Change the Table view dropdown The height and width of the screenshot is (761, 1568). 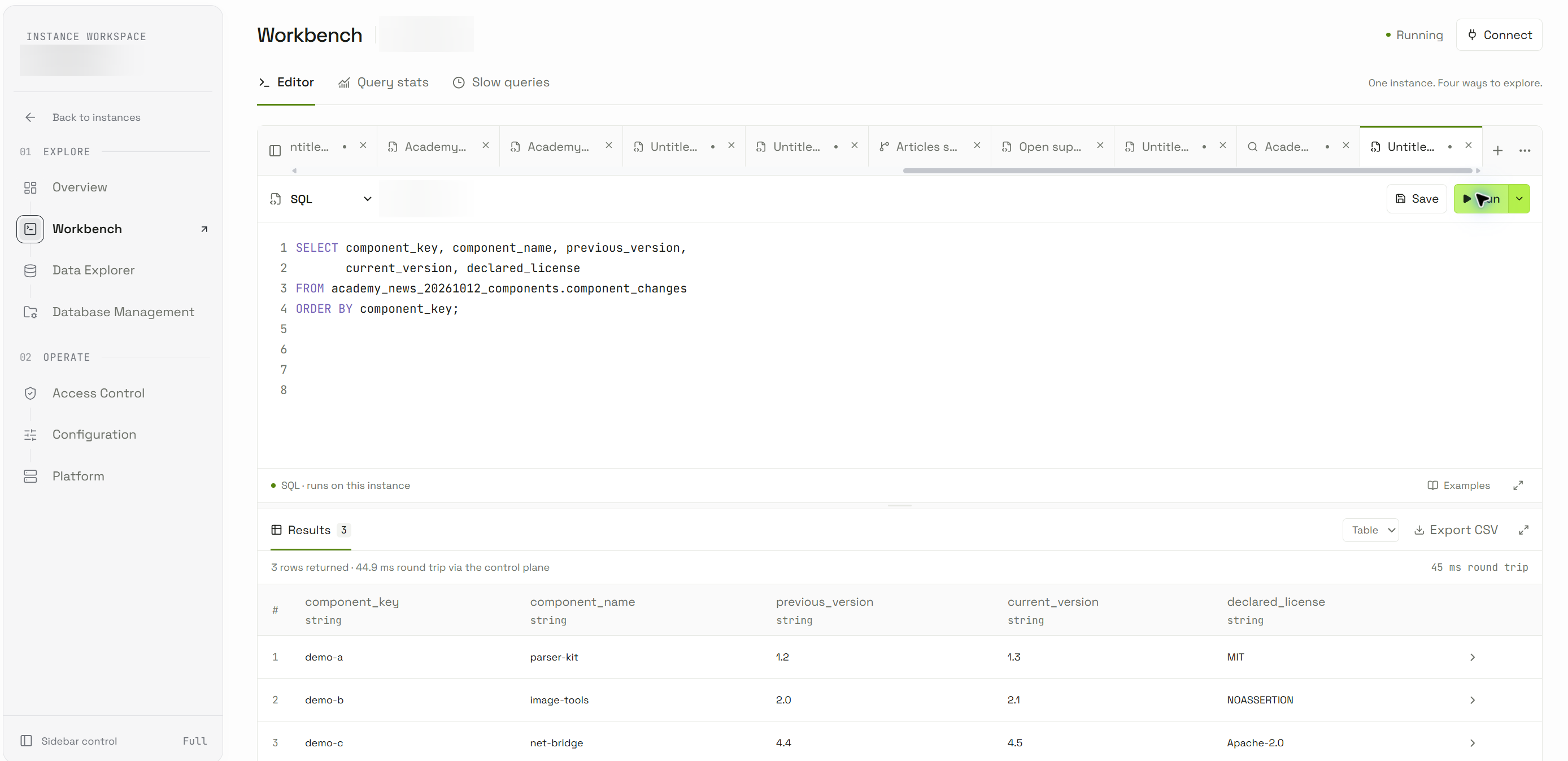point(1371,530)
